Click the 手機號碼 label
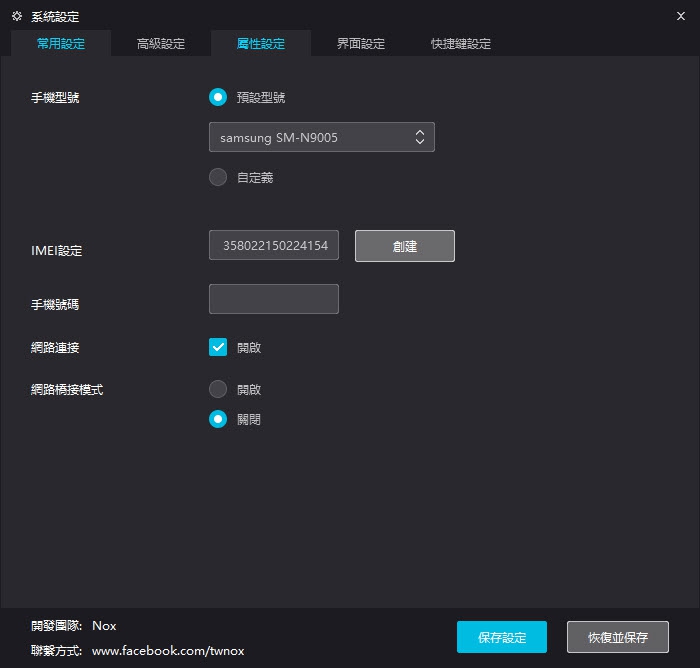The width and height of the screenshot is (700, 668). tap(55, 305)
